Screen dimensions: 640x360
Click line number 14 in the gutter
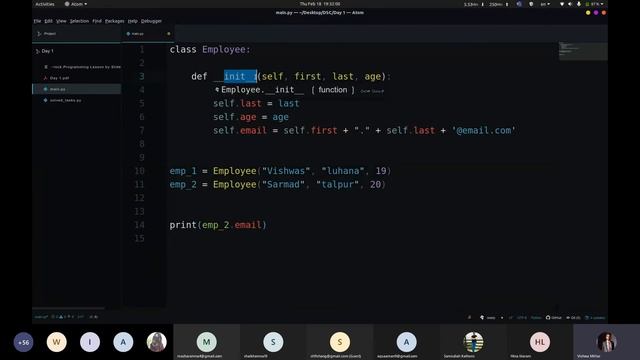point(140,224)
